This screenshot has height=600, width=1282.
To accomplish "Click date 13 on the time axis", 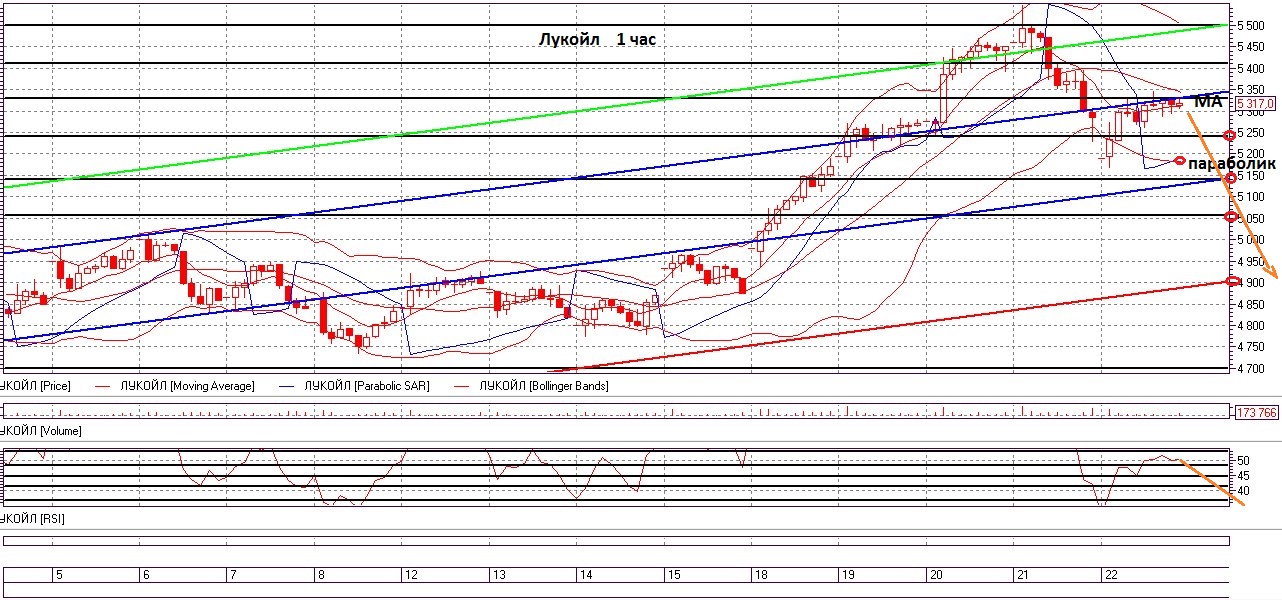I will click(x=498, y=575).
